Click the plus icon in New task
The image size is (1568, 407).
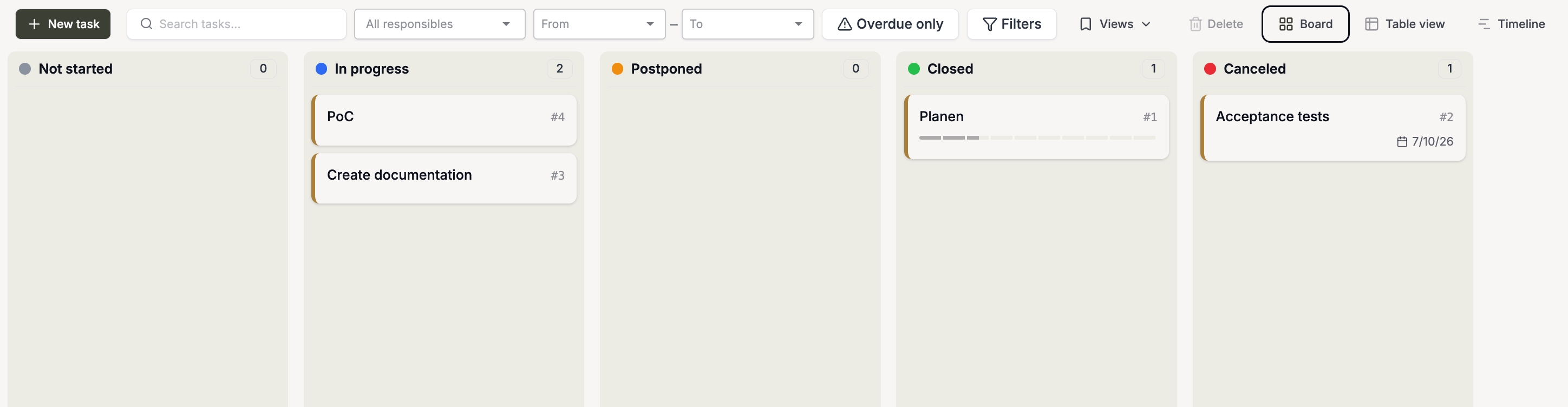(34, 24)
